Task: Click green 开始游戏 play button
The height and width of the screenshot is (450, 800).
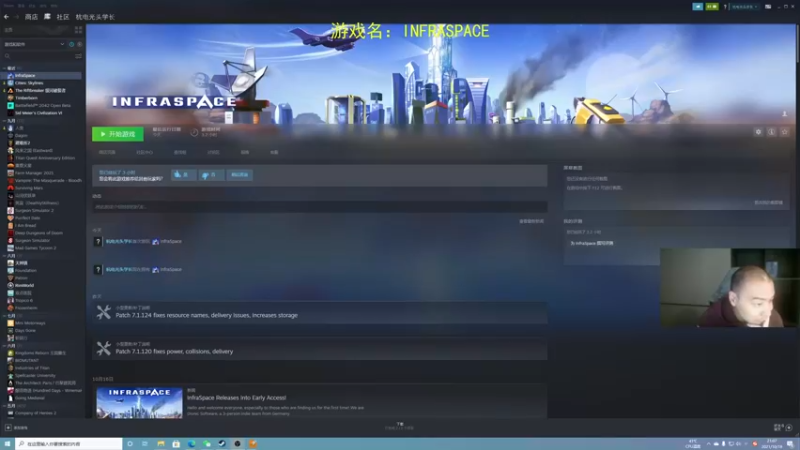Action: [118, 134]
